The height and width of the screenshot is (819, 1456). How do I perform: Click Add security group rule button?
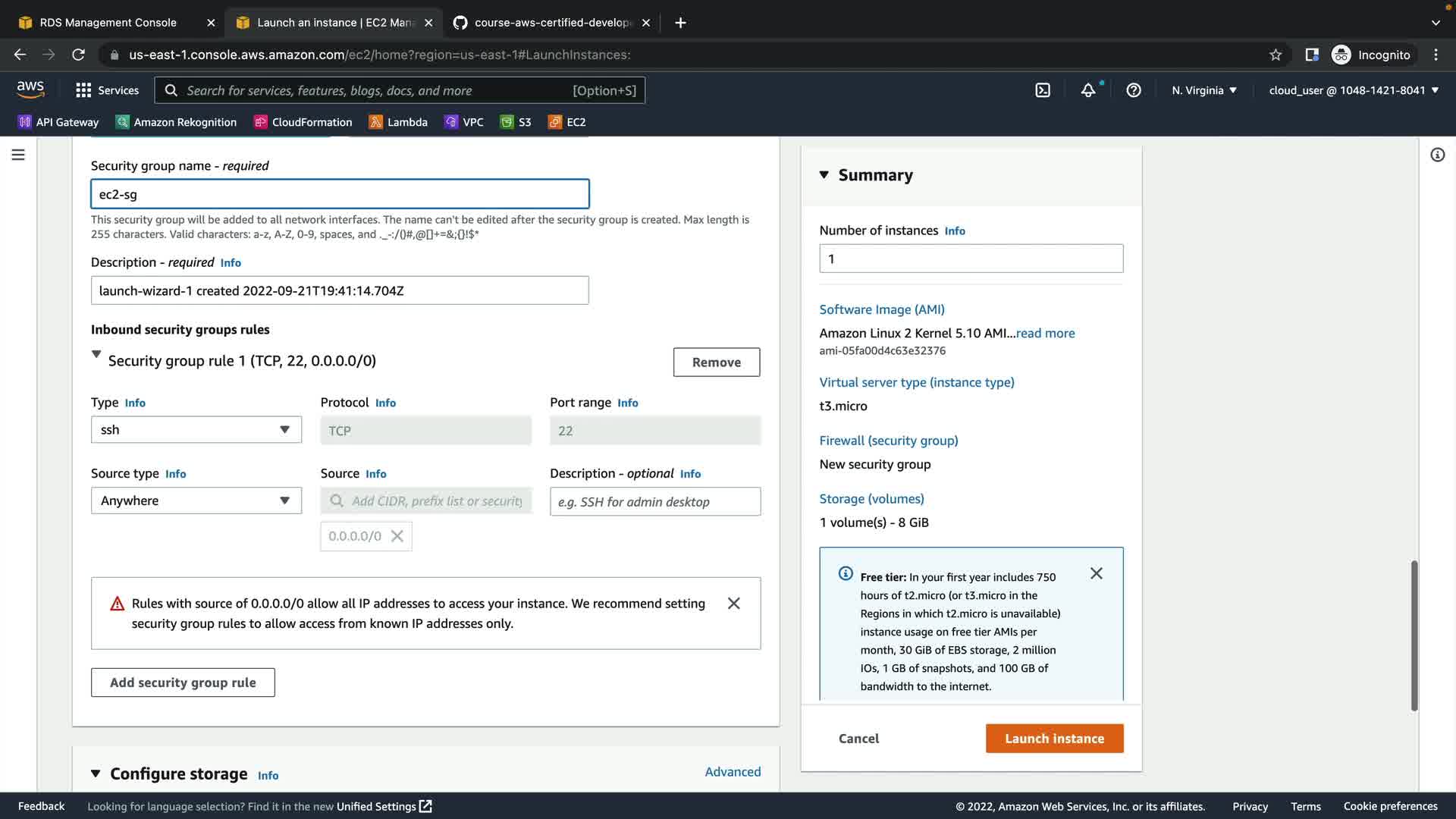(x=183, y=682)
